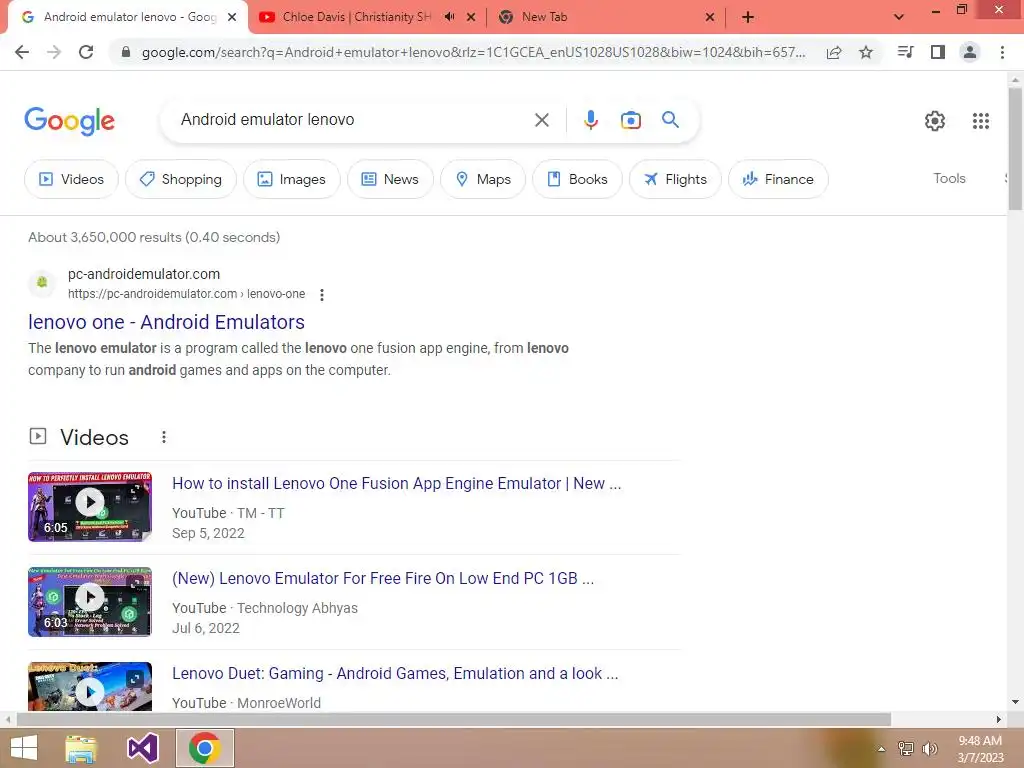
Task: Open the more options dots beside pc-androidemulator URL
Action: tap(321, 295)
